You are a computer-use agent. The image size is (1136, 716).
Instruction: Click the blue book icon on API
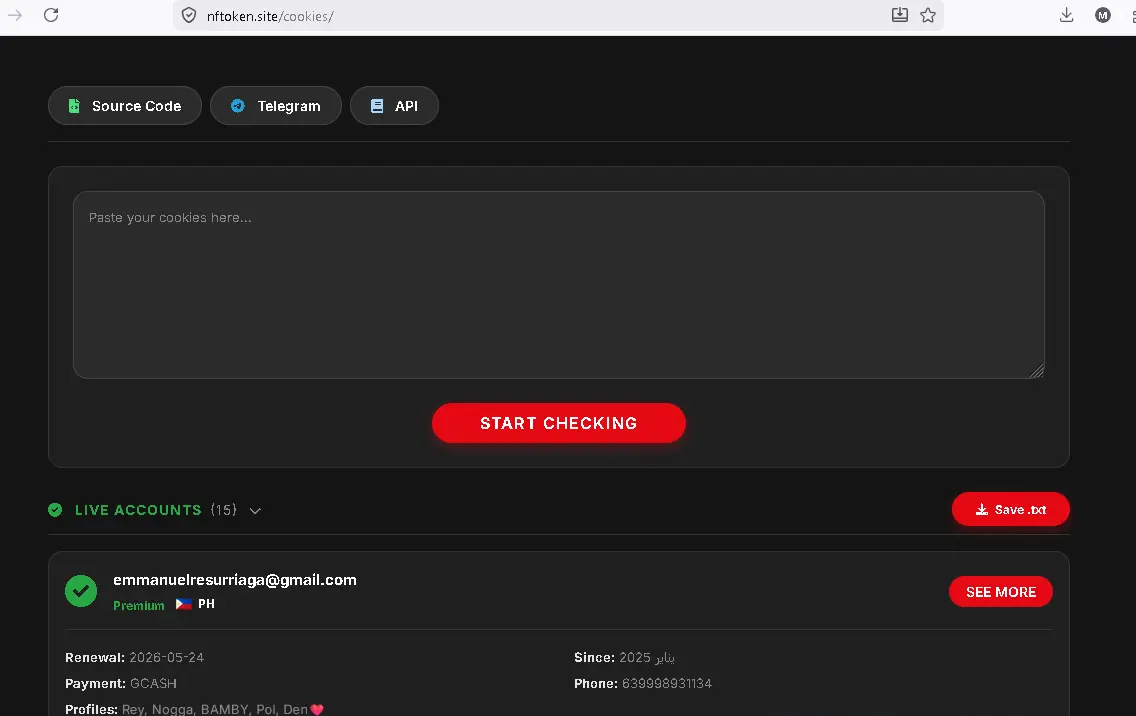tap(377, 106)
